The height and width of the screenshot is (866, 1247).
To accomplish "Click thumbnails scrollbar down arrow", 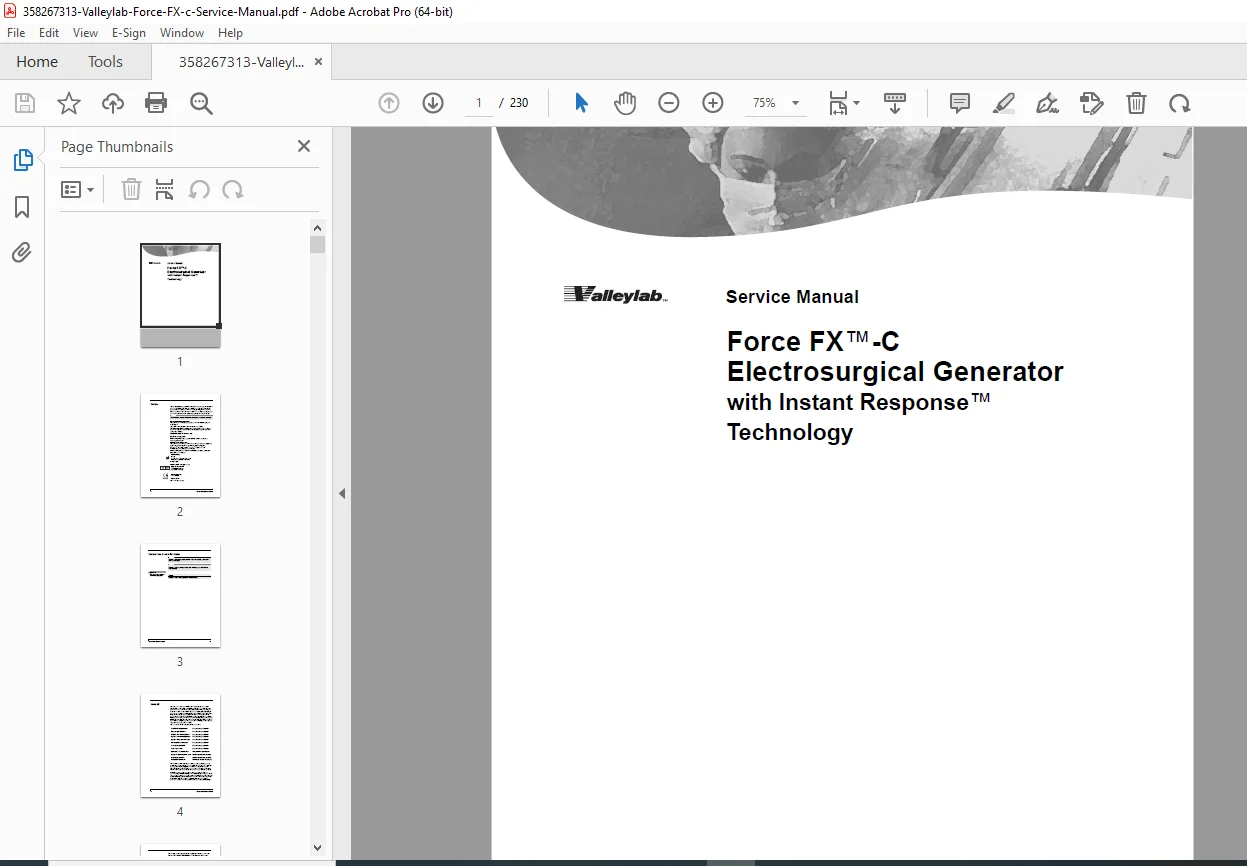I will coord(318,847).
